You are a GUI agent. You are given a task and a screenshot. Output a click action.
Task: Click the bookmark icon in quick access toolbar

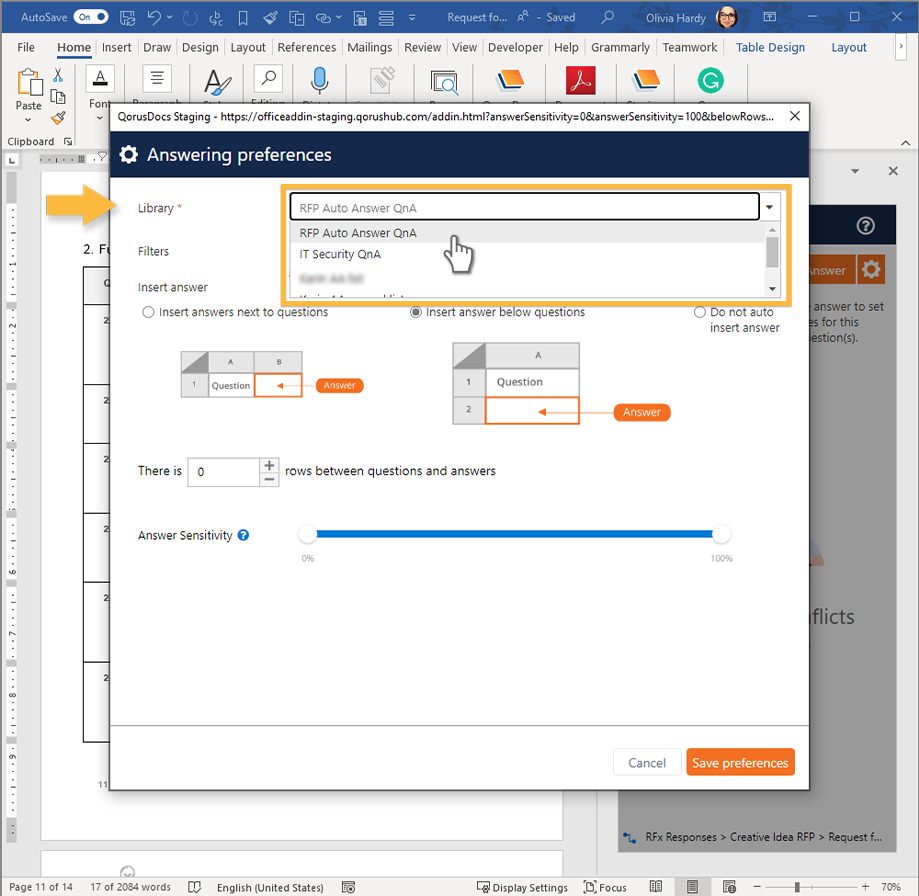click(243, 18)
